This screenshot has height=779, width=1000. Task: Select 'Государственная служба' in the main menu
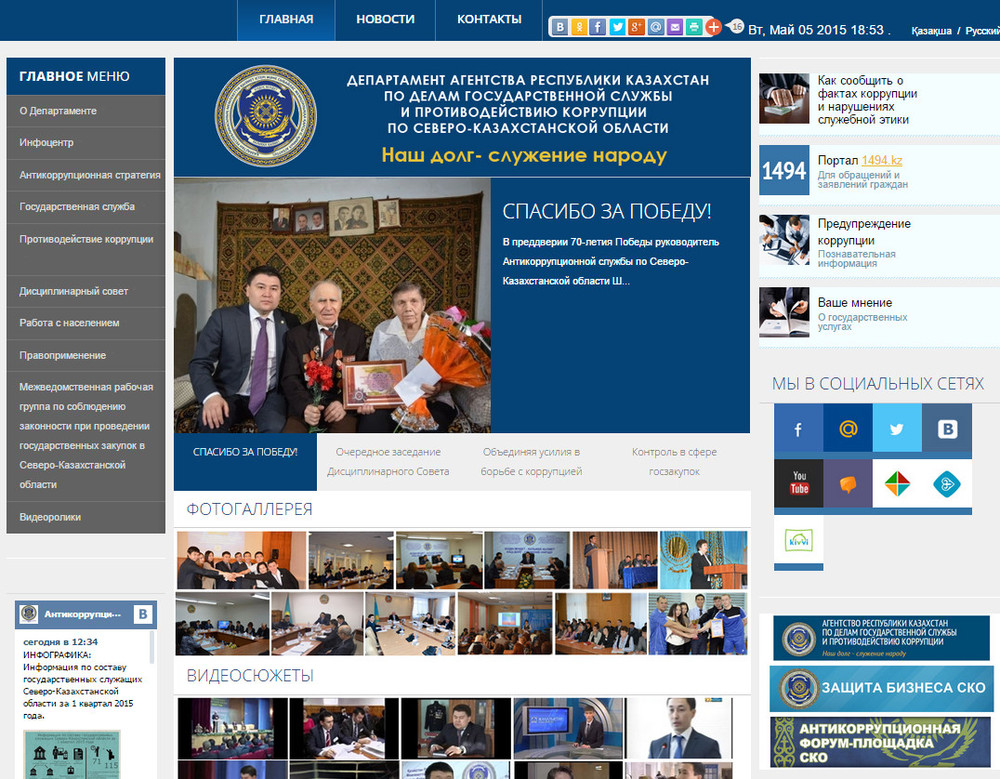[85, 207]
